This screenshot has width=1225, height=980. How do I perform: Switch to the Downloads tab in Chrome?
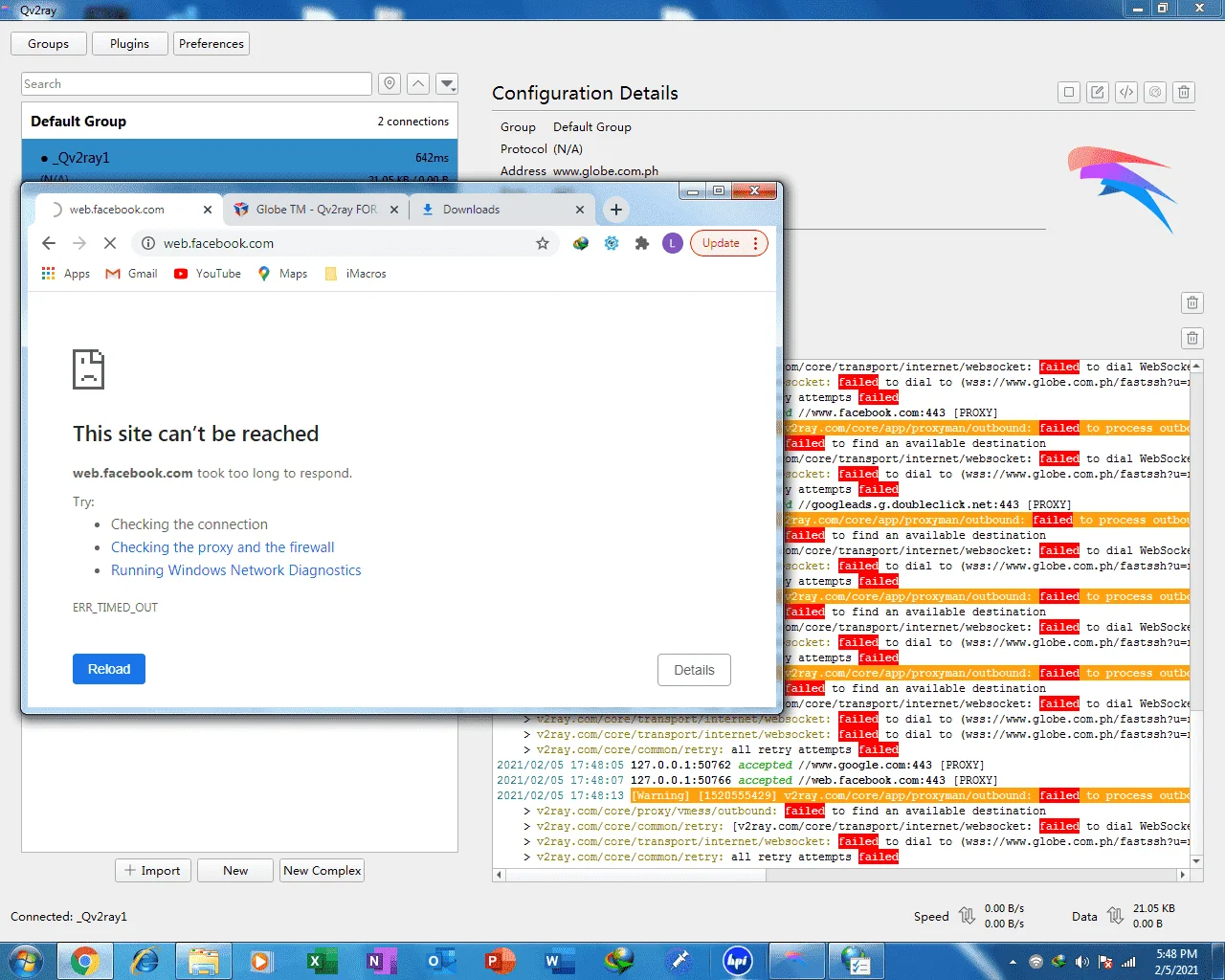502,210
